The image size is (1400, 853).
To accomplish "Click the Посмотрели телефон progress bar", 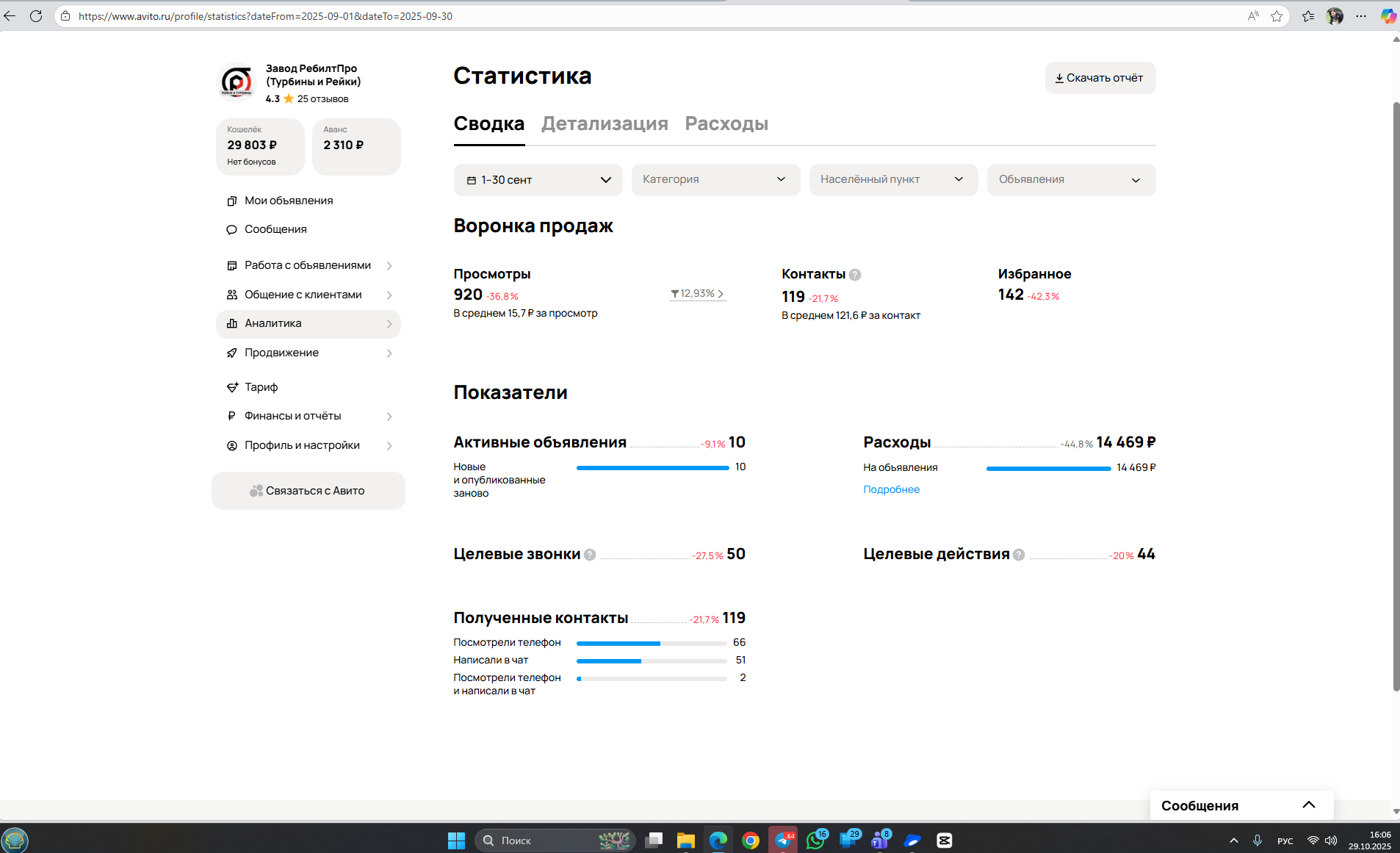I will coord(652,643).
